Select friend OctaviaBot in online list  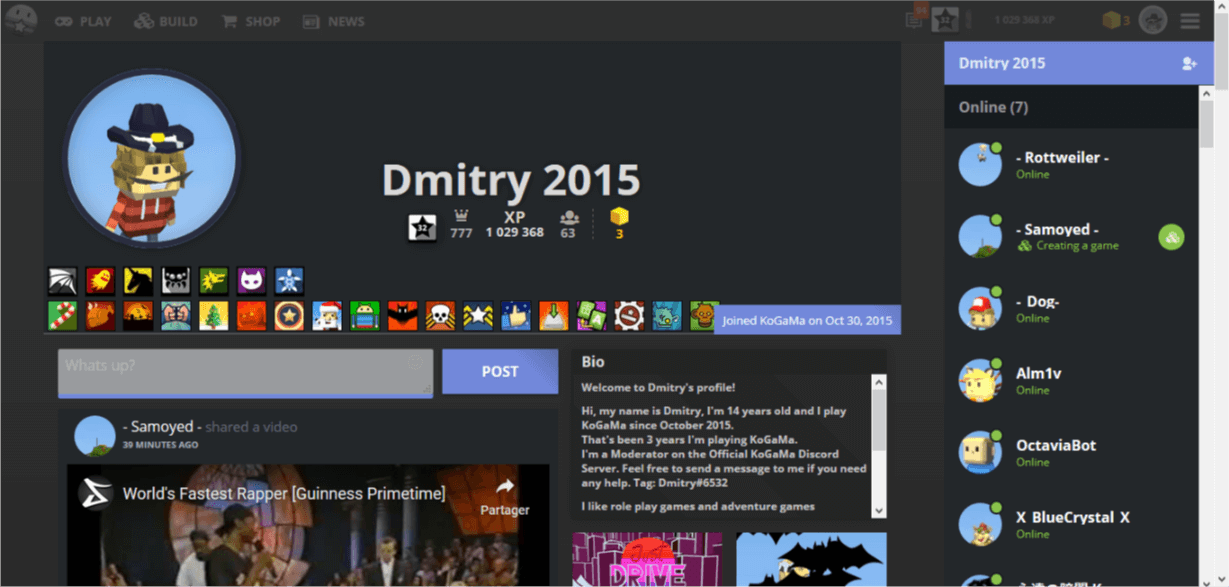[x=1071, y=453]
